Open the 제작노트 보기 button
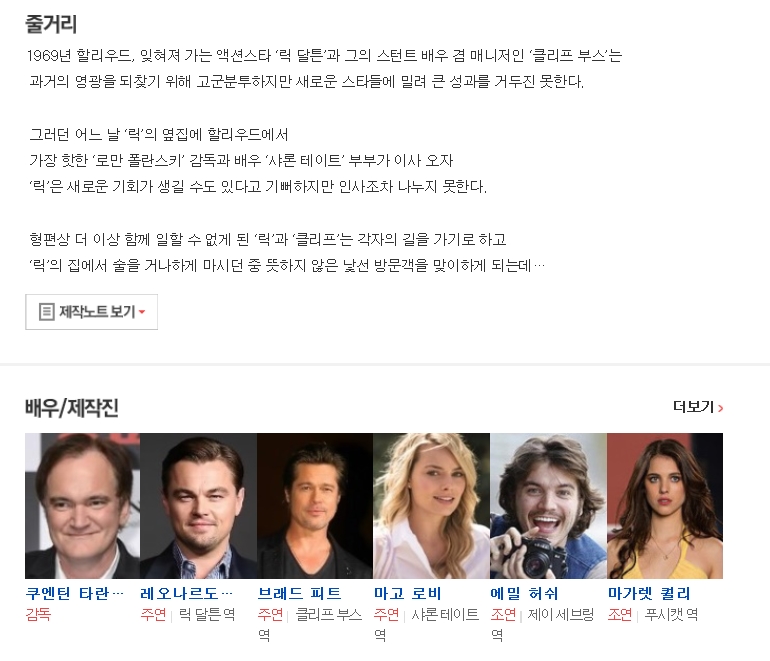The image size is (770, 661). 91,312
